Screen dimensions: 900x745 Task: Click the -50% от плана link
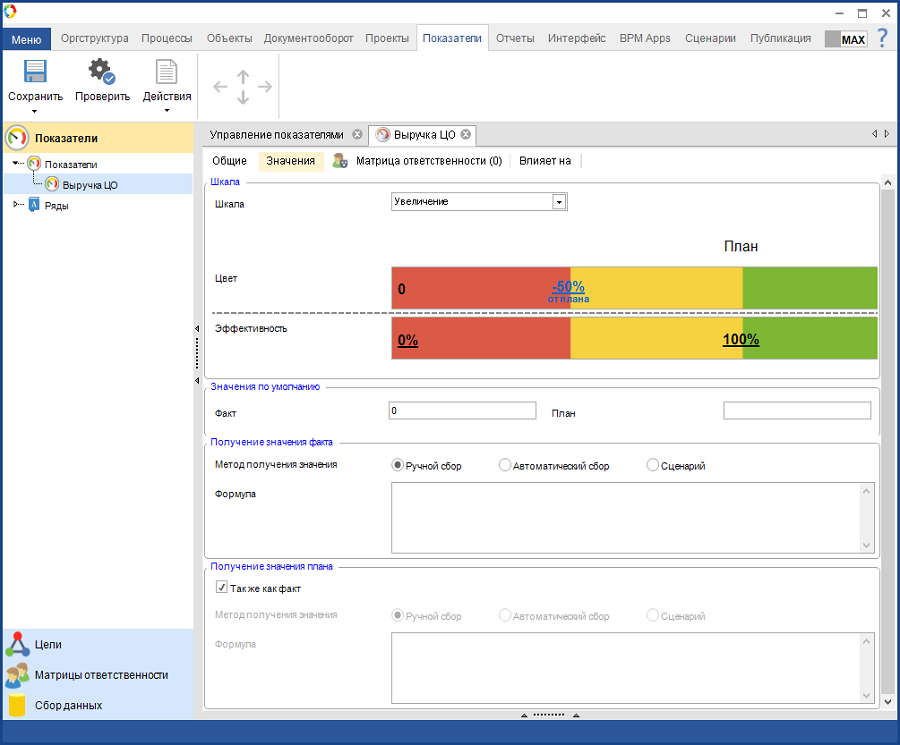coord(568,289)
